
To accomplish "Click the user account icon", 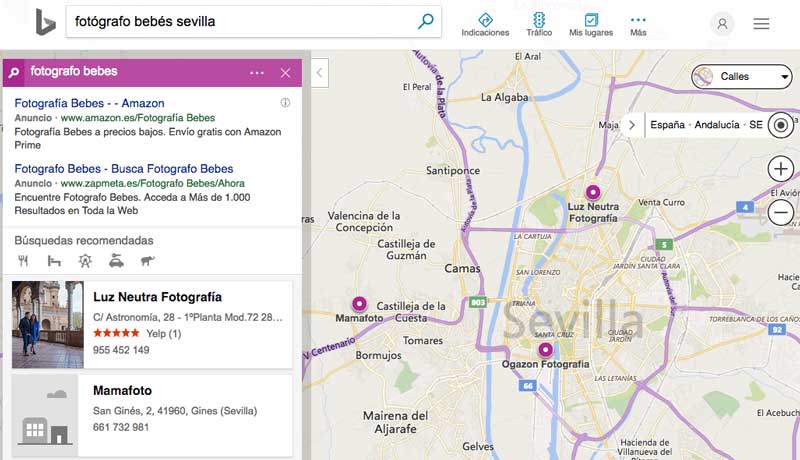I will (722, 23).
